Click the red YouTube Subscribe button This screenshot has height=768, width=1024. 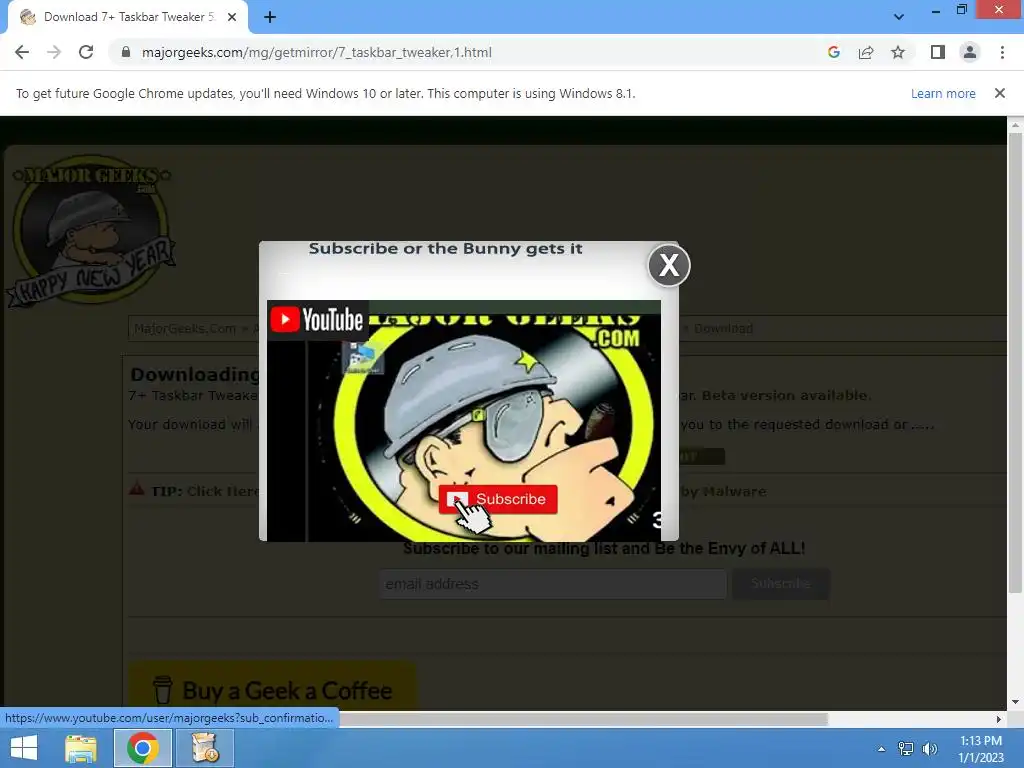point(498,499)
